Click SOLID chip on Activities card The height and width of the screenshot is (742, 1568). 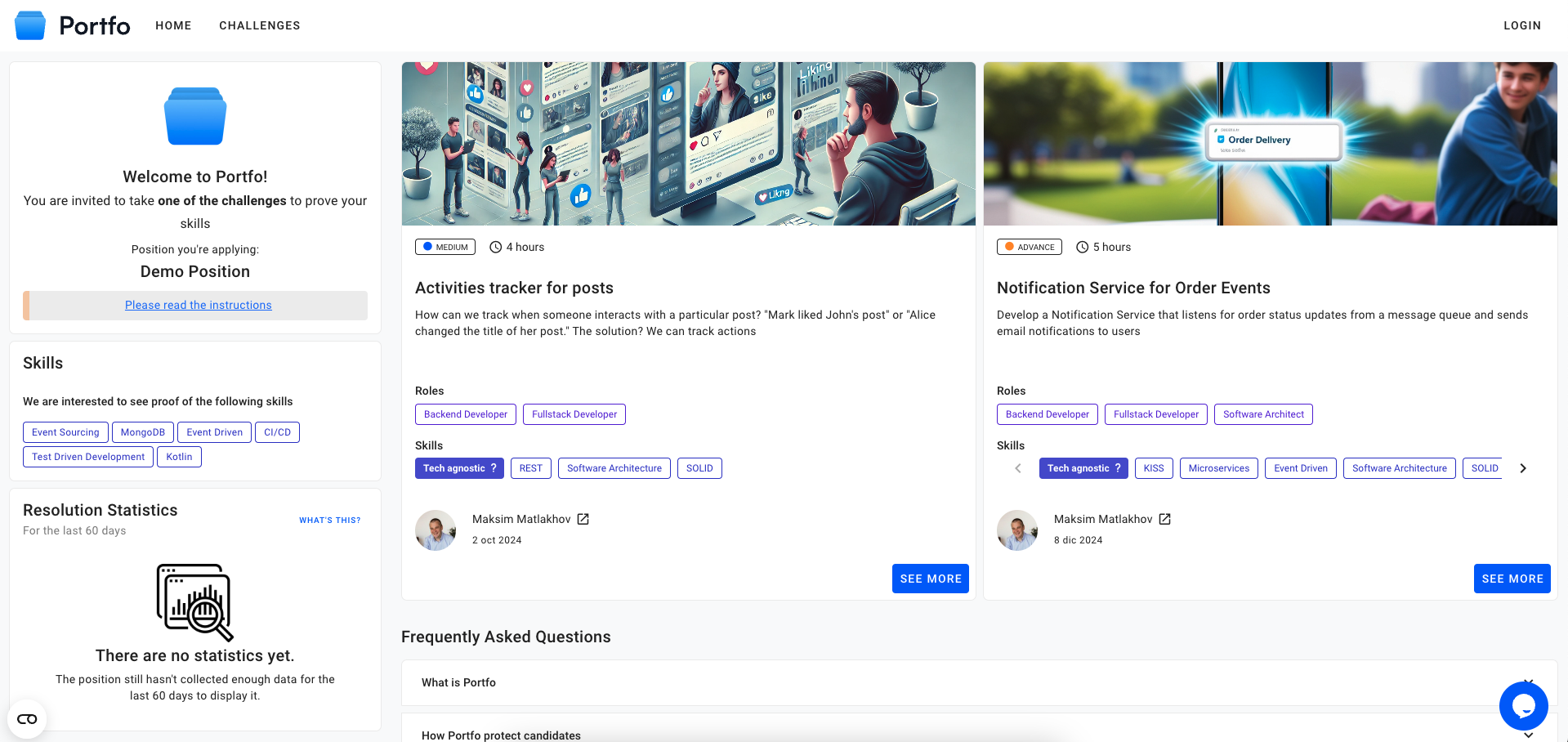point(699,468)
